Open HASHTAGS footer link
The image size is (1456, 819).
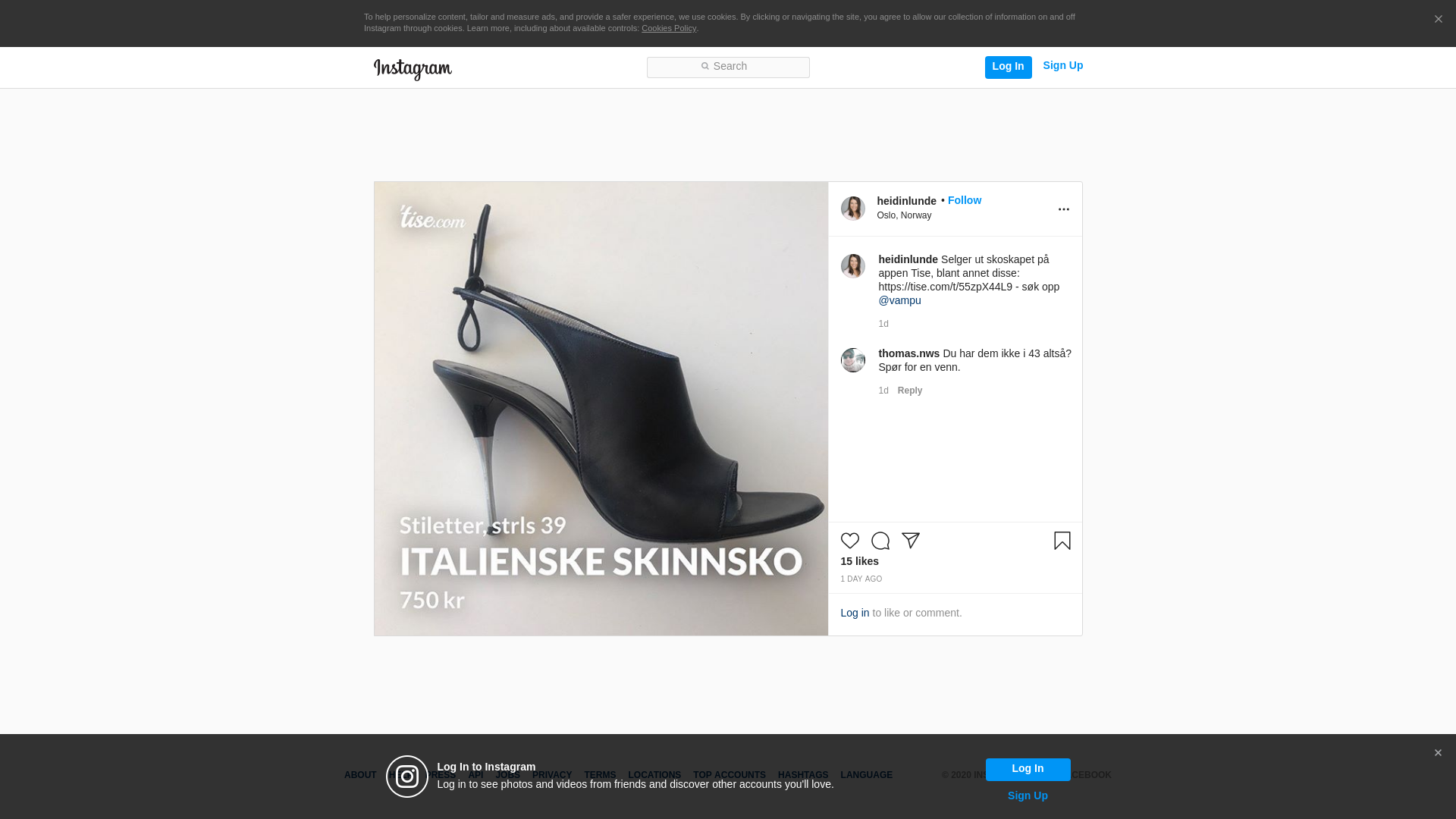(803, 775)
